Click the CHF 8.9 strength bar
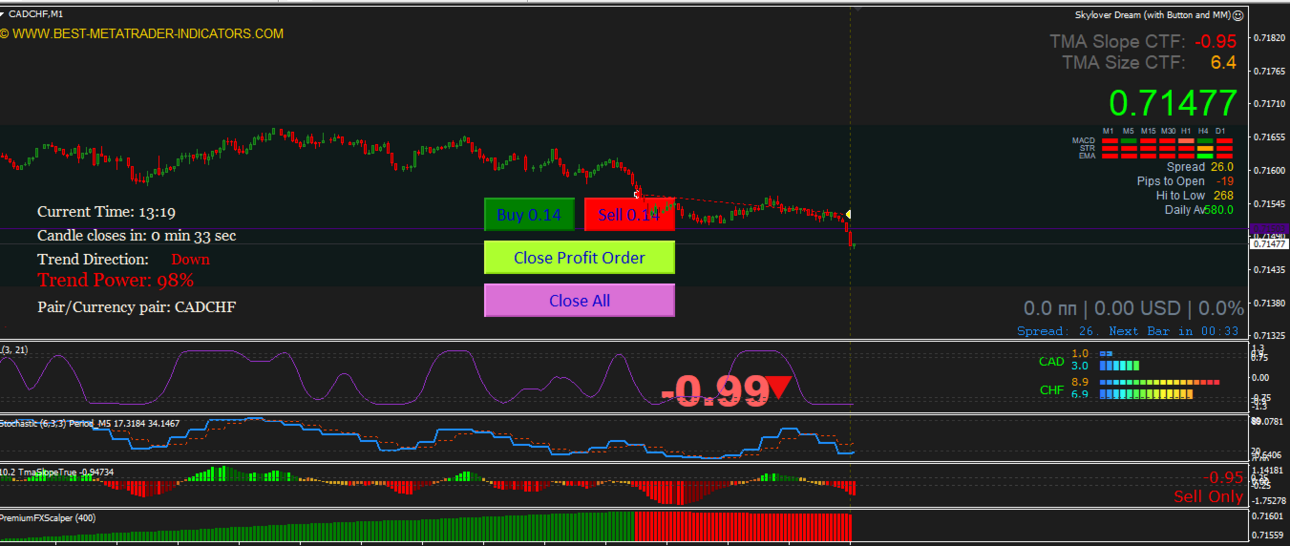 [1160, 382]
